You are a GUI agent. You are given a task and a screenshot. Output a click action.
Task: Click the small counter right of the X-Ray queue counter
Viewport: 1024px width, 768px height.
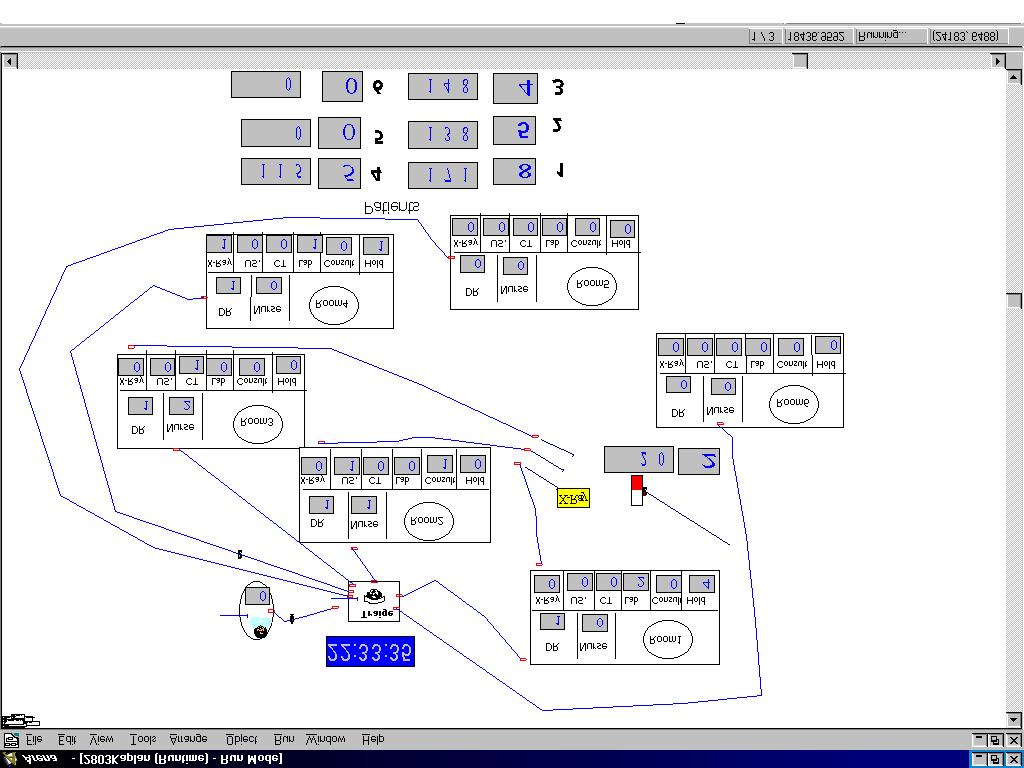coord(699,462)
